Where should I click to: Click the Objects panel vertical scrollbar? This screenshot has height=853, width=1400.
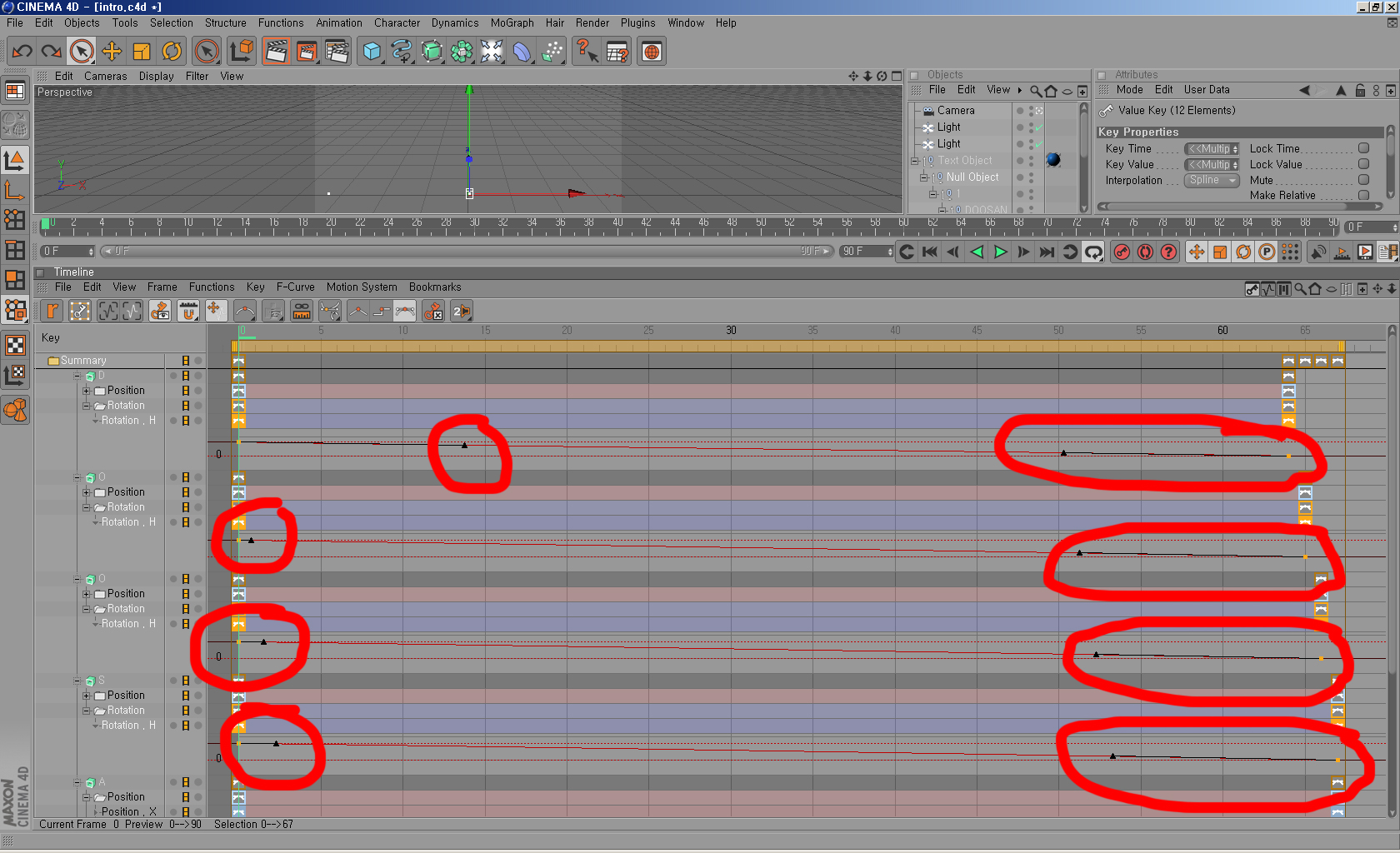point(1083,157)
